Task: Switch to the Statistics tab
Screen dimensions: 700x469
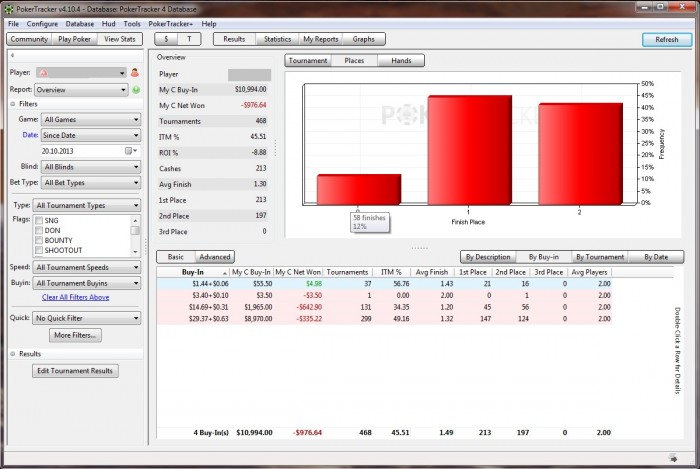Action: point(277,39)
